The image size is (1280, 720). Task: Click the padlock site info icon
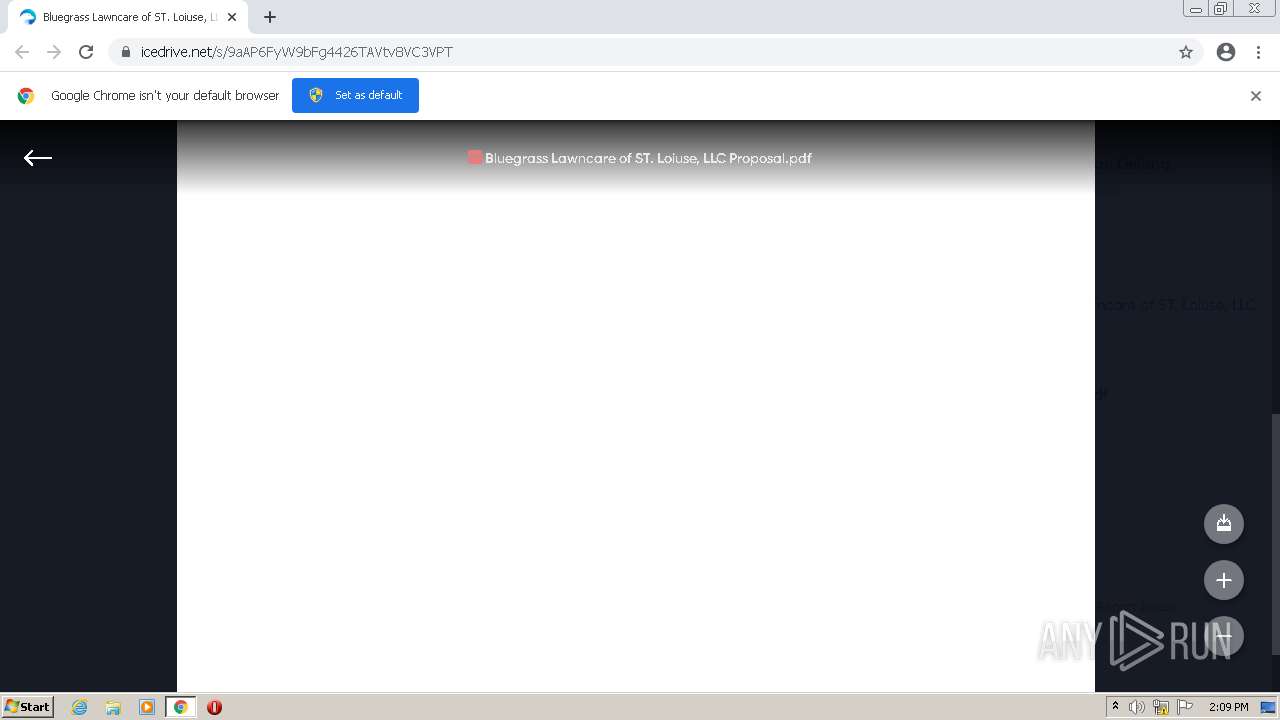pos(125,52)
